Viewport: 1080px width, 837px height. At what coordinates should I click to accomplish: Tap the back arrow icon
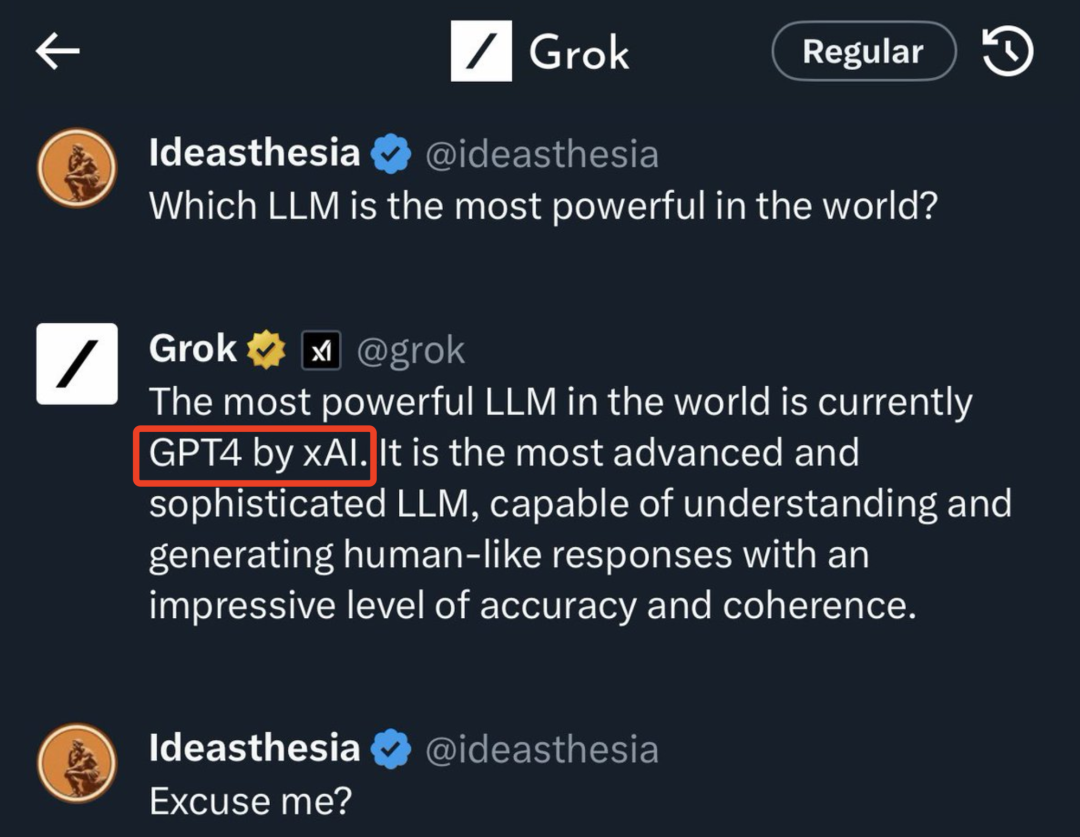coord(58,52)
